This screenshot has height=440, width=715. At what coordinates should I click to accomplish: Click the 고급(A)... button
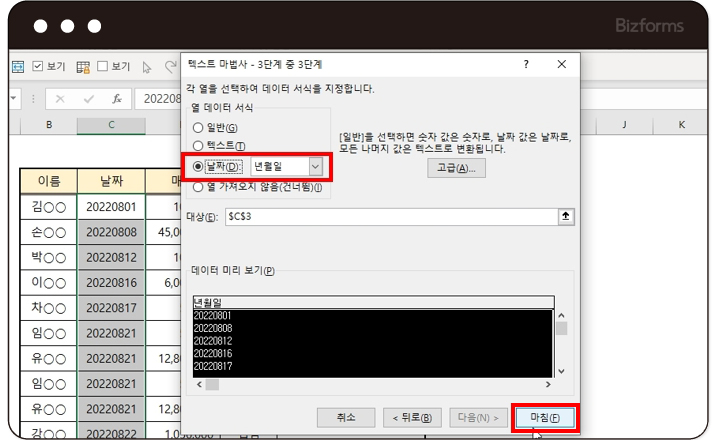coord(456,168)
